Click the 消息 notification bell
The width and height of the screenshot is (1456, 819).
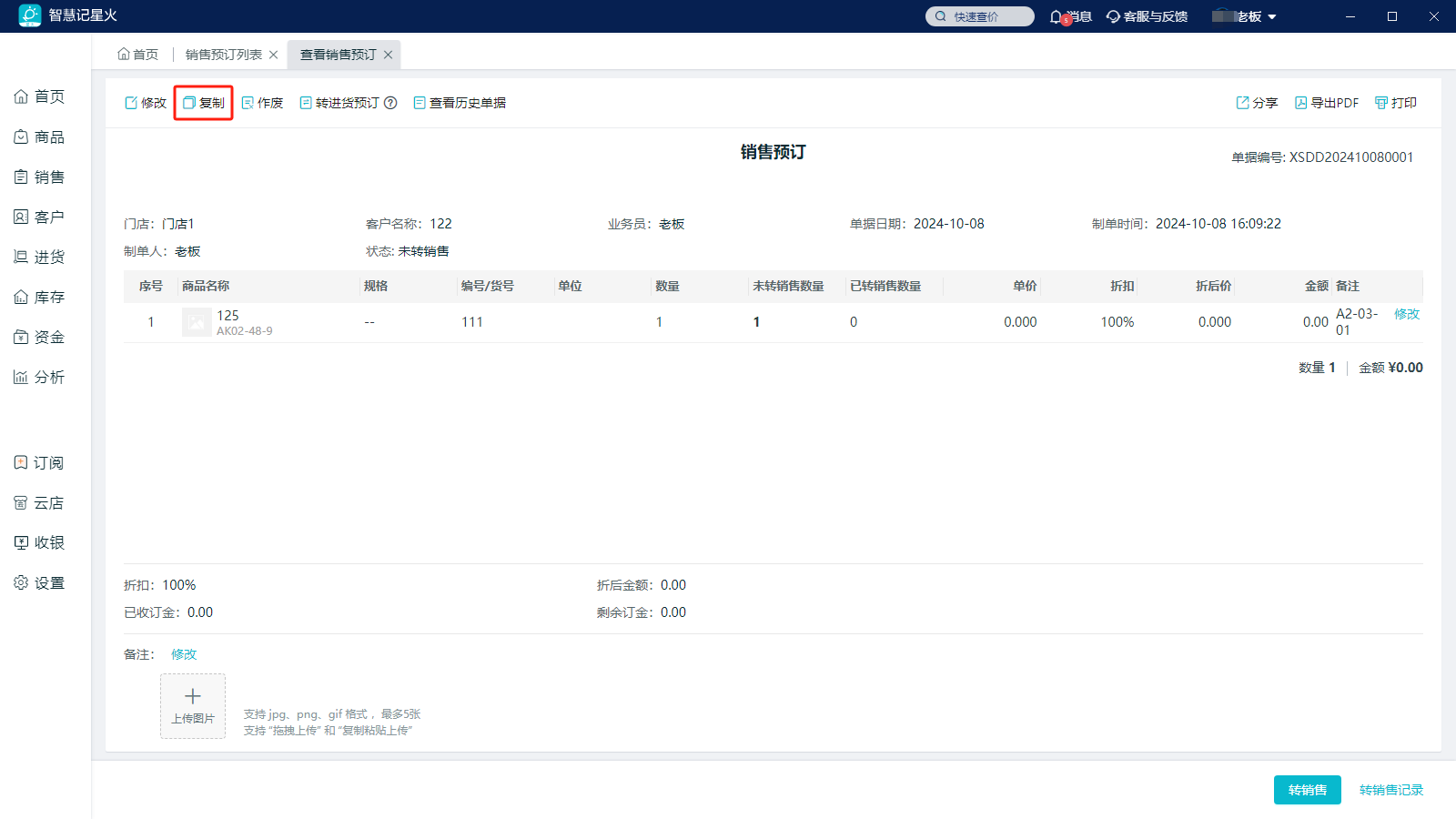coord(1070,16)
